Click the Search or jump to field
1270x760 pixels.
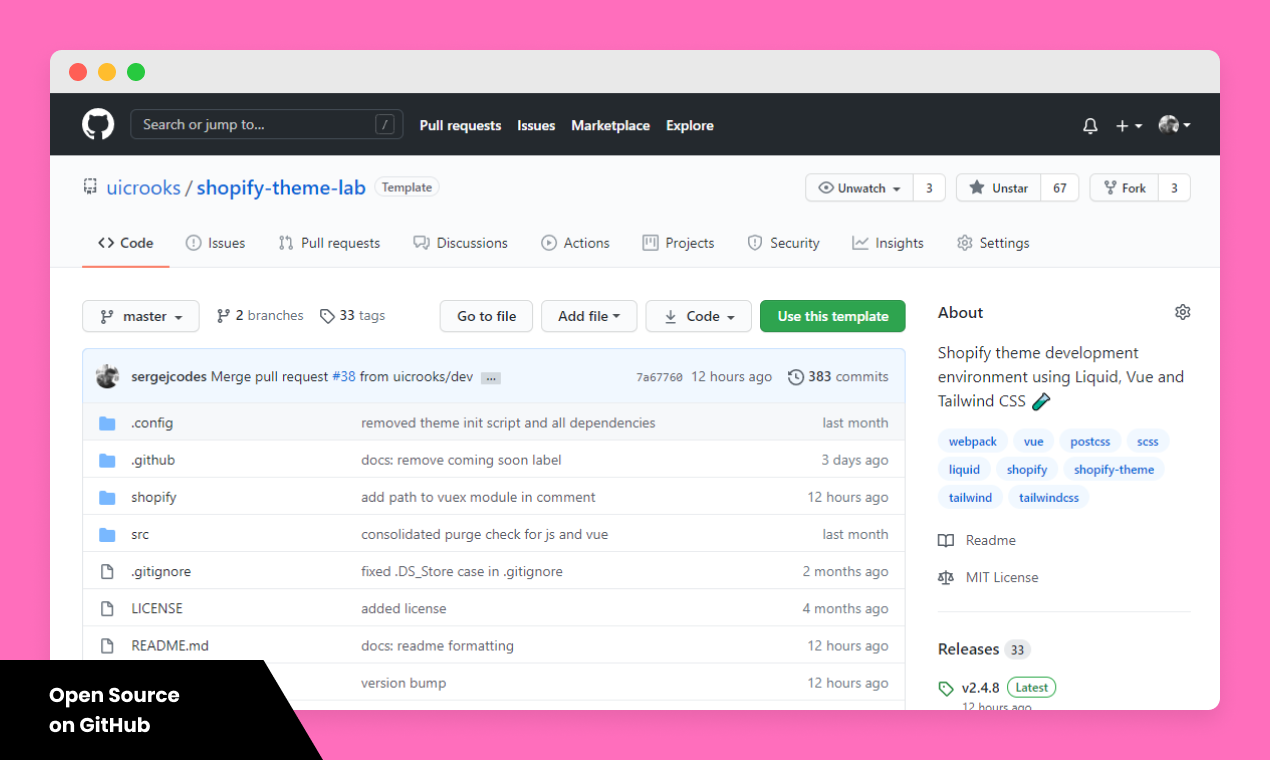coord(260,124)
